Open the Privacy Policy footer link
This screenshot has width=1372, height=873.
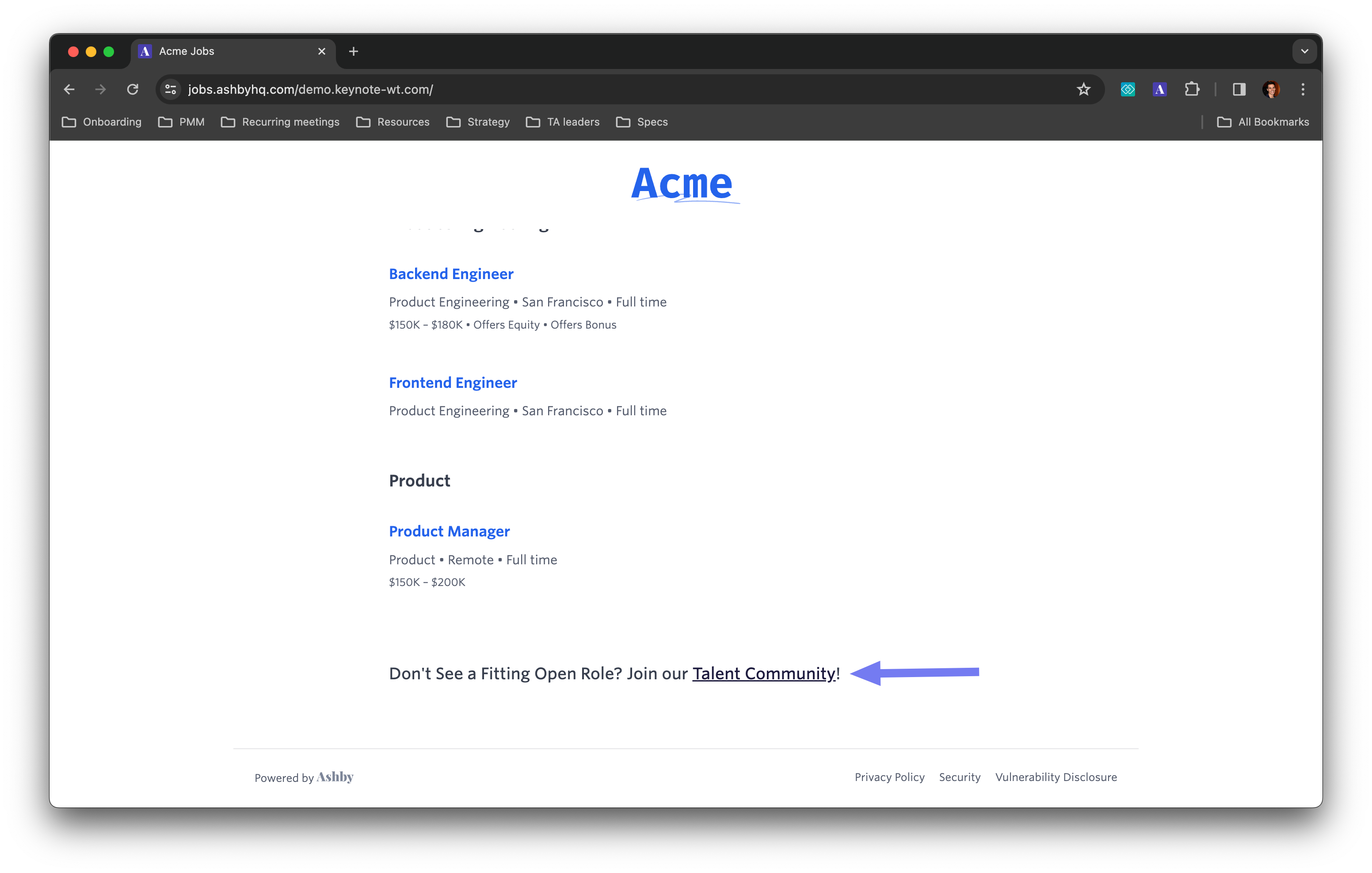(x=889, y=777)
